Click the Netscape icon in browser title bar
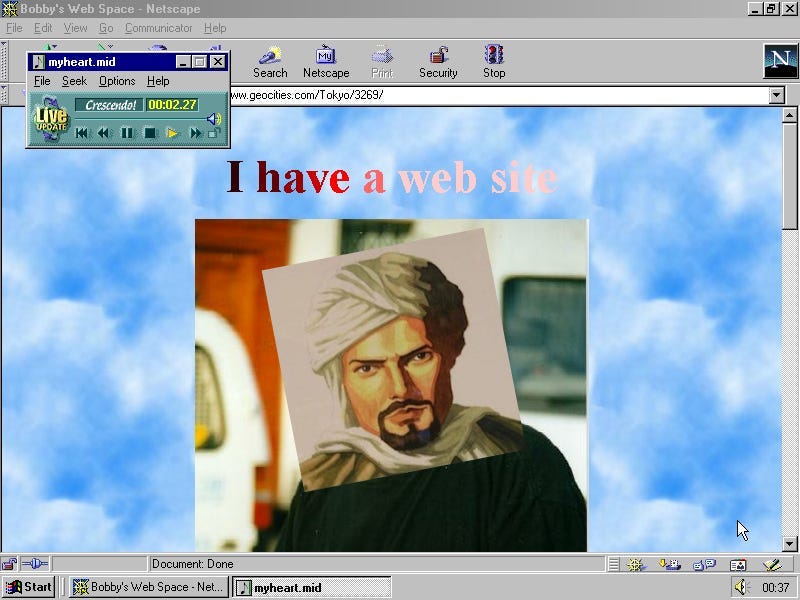The height and width of the screenshot is (600, 800). [x=9, y=9]
